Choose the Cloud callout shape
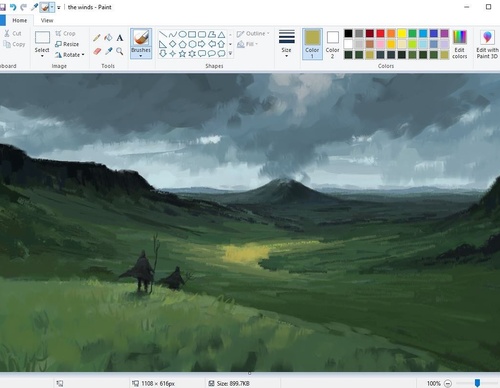The height and width of the screenshot is (388, 500). (x=221, y=54)
